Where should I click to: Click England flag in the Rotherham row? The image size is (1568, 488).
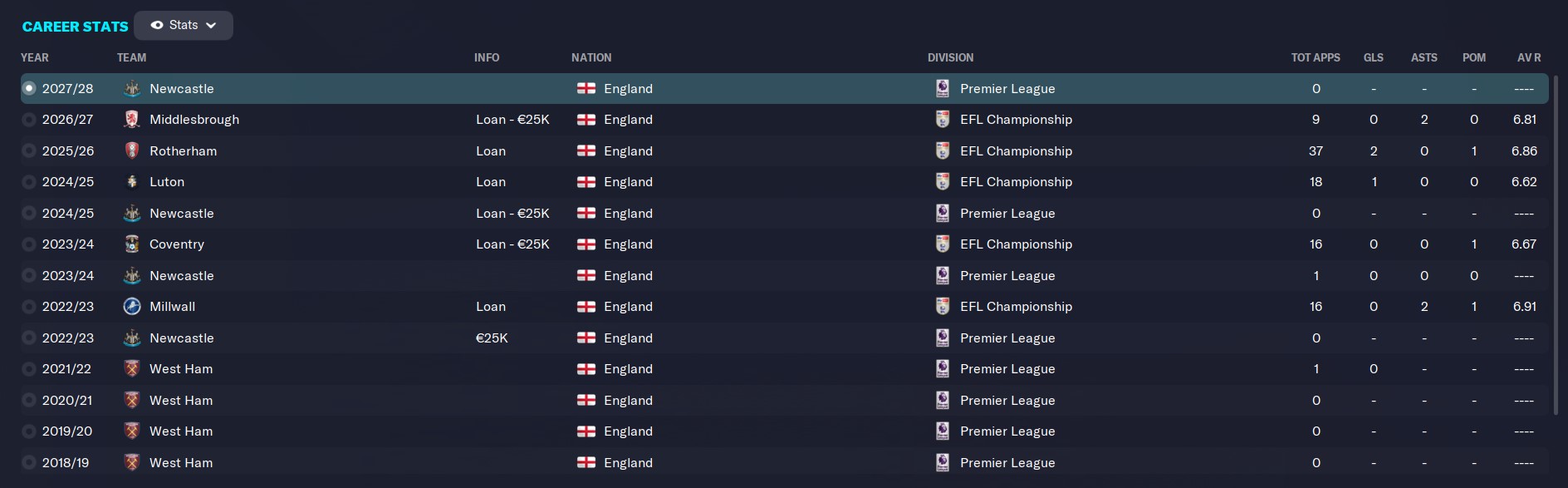pyautogui.click(x=586, y=150)
